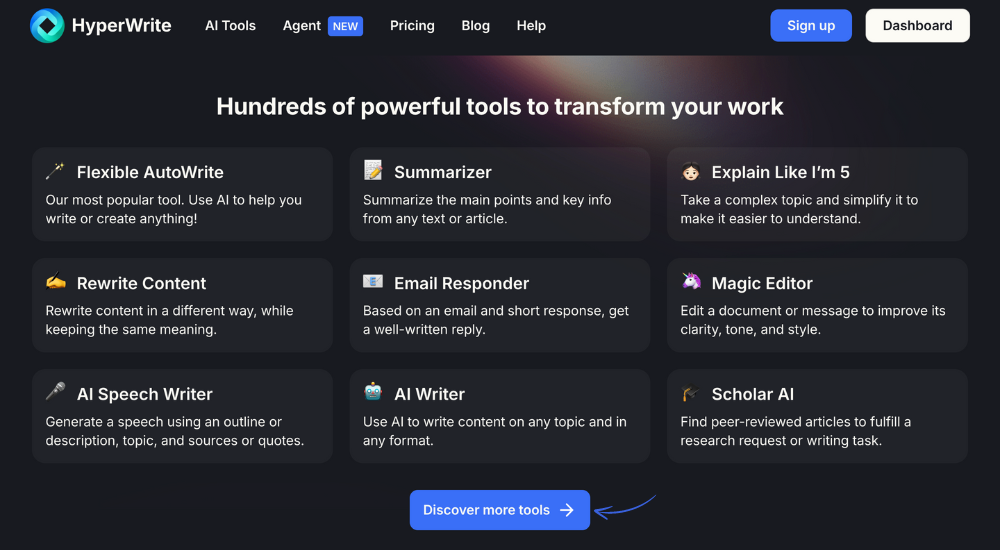
Task: Select the Scholar AI card description
Action: pos(795,431)
